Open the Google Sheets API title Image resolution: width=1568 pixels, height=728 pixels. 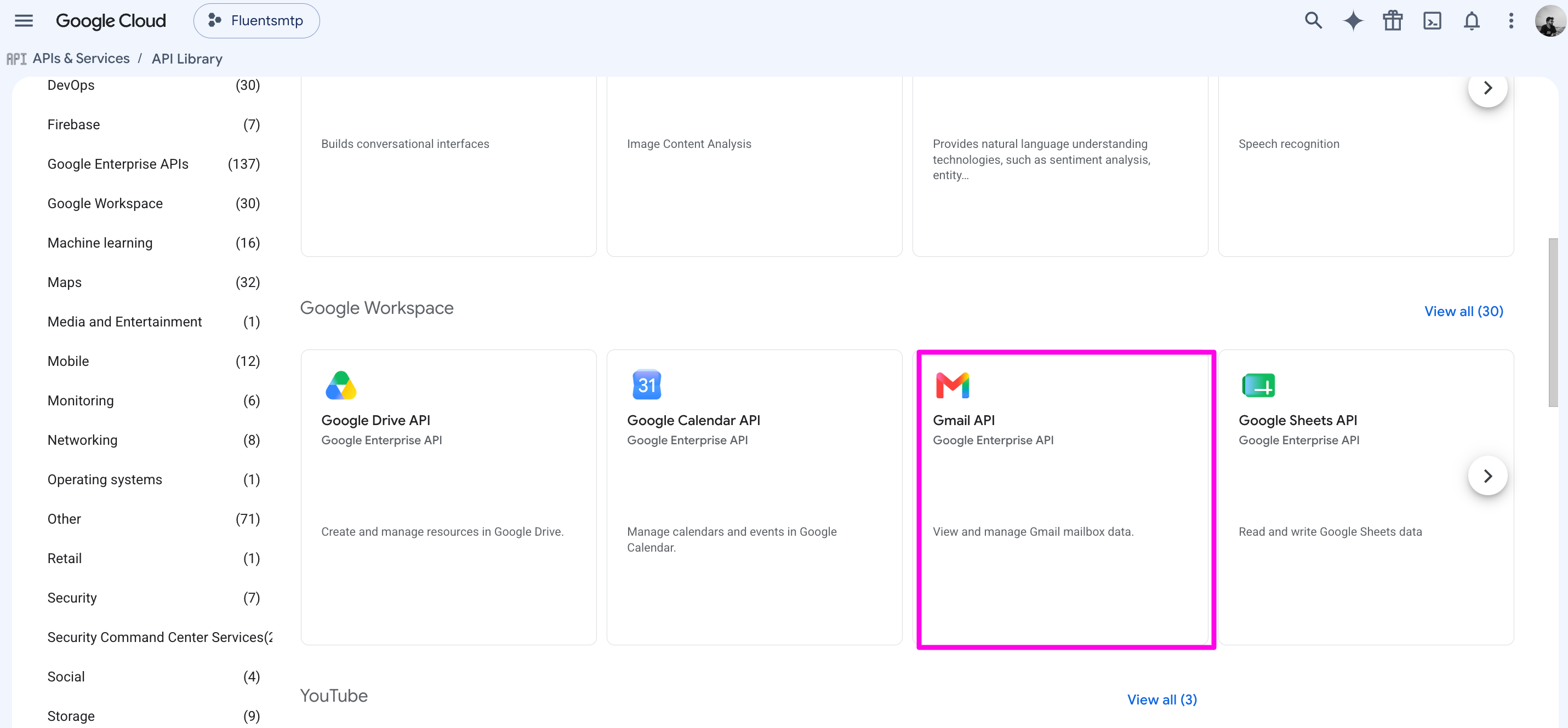click(1298, 420)
